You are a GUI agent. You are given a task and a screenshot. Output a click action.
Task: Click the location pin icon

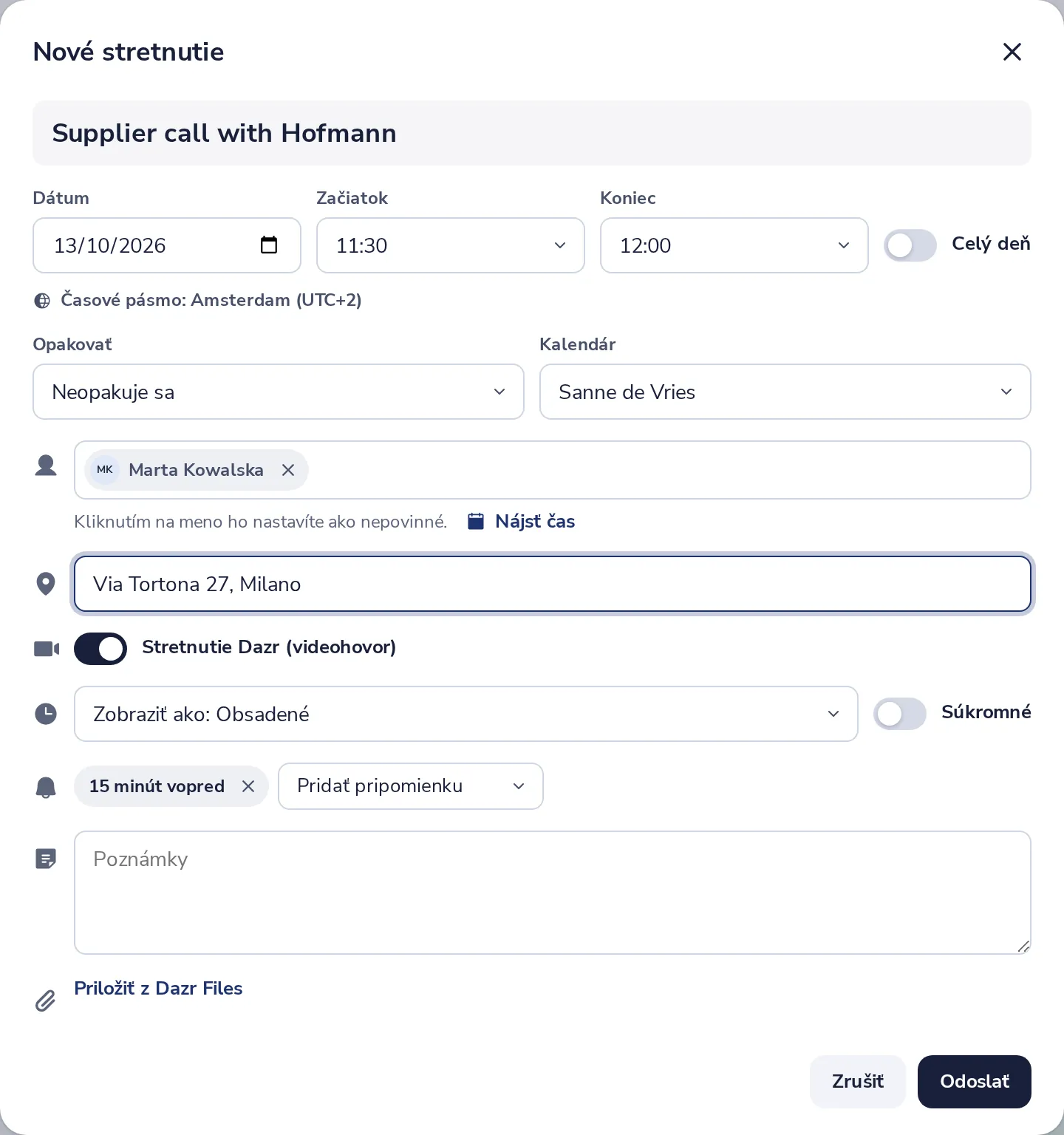(x=46, y=584)
